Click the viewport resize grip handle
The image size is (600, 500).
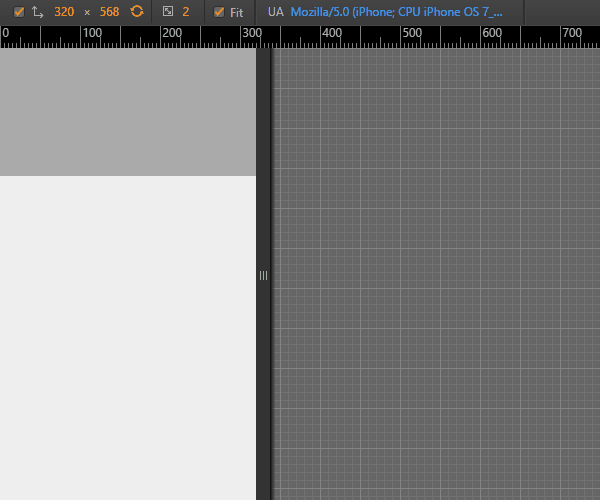tap(264, 275)
